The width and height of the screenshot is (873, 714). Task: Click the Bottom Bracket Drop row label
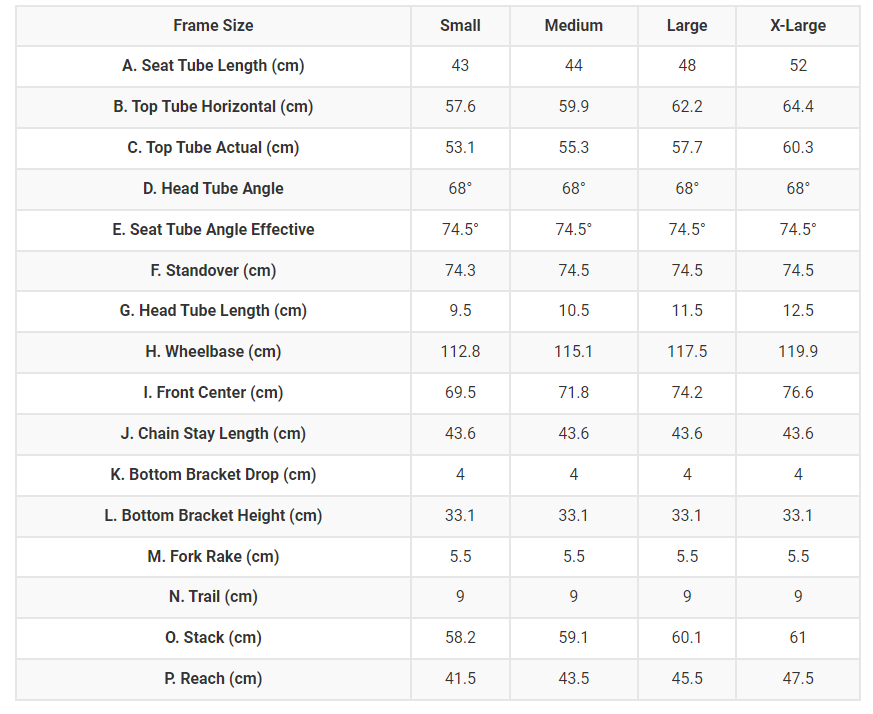(213, 475)
